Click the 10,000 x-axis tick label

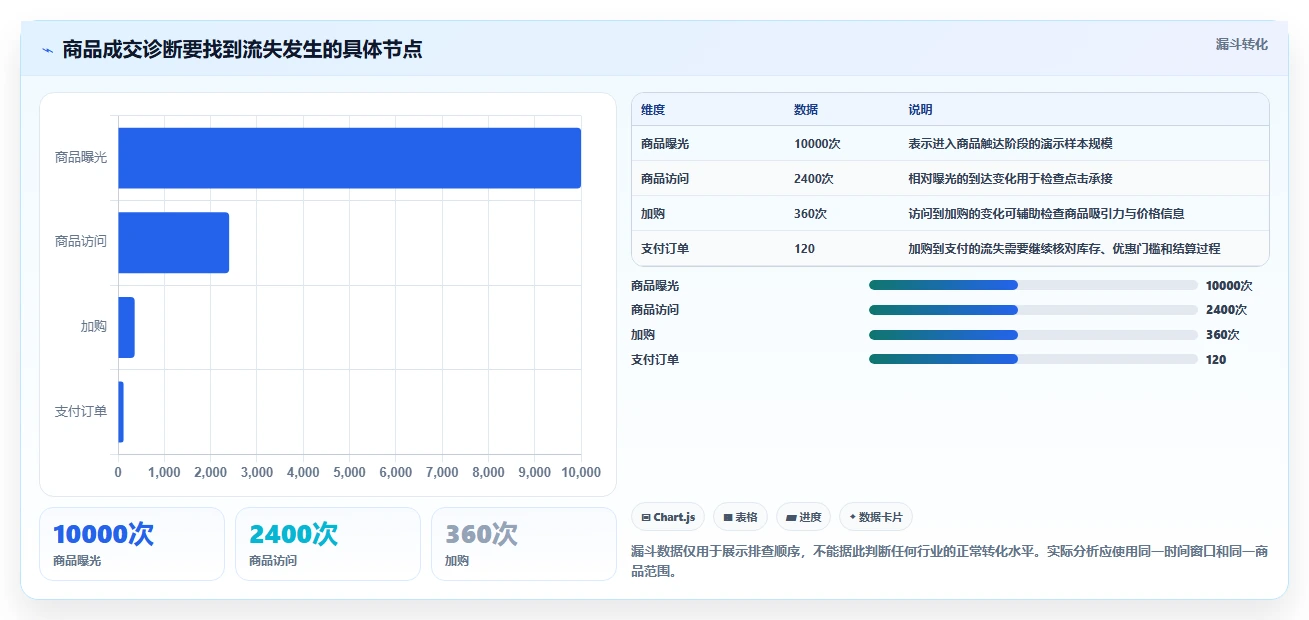coord(582,472)
